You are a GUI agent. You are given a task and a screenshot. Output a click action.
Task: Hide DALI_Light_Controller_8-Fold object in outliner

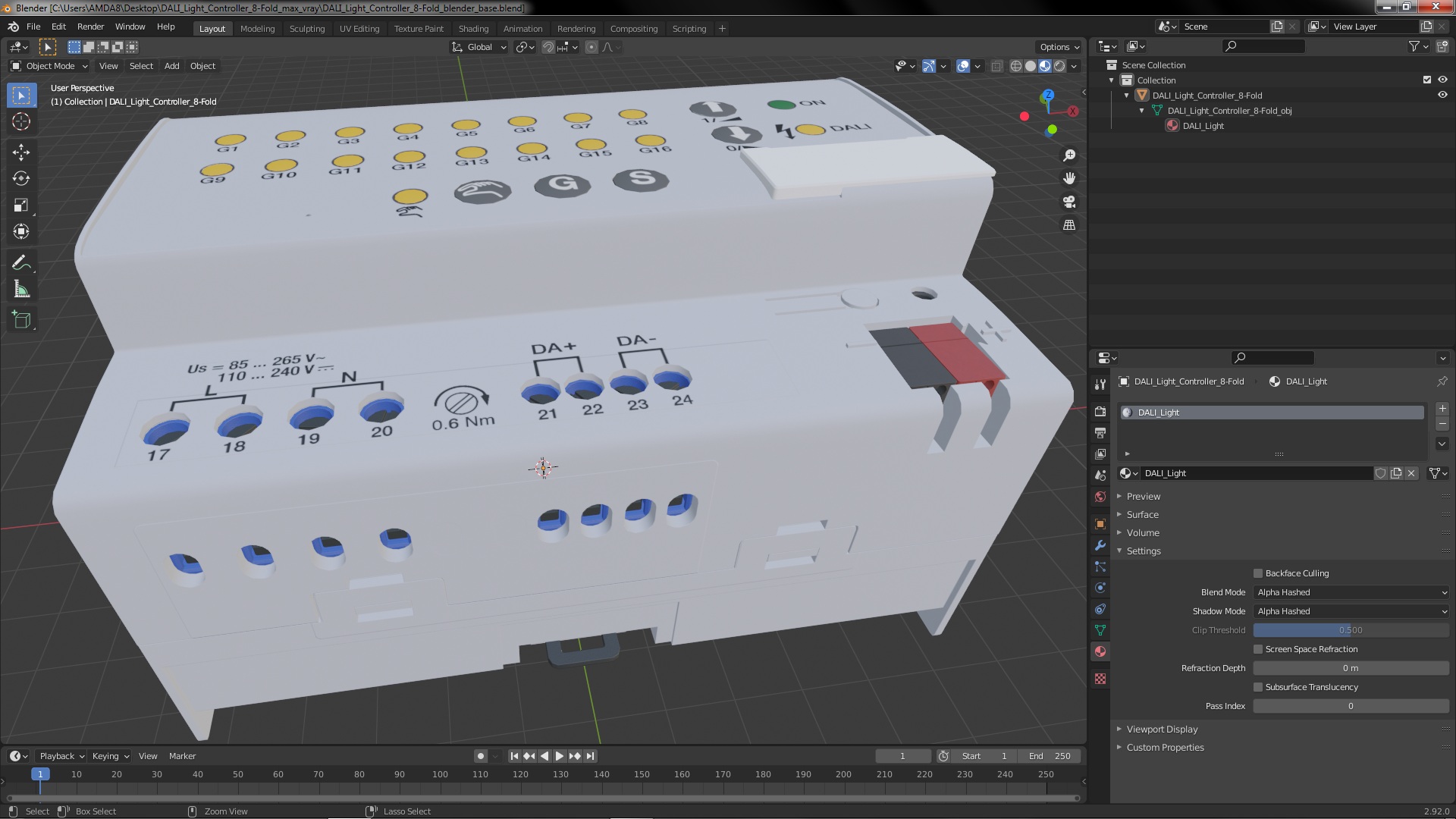(x=1442, y=95)
